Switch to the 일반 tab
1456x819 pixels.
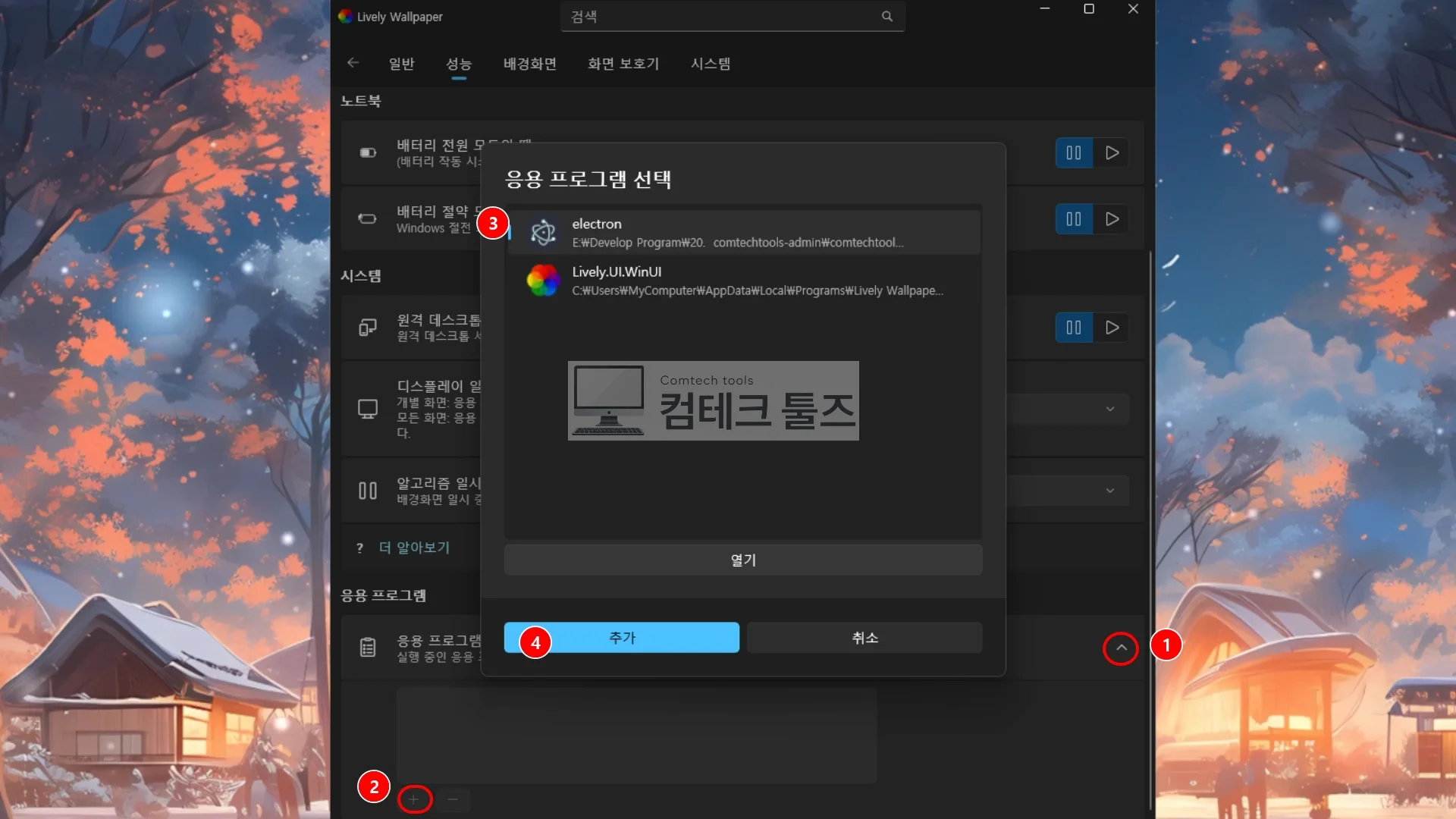click(401, 64)
